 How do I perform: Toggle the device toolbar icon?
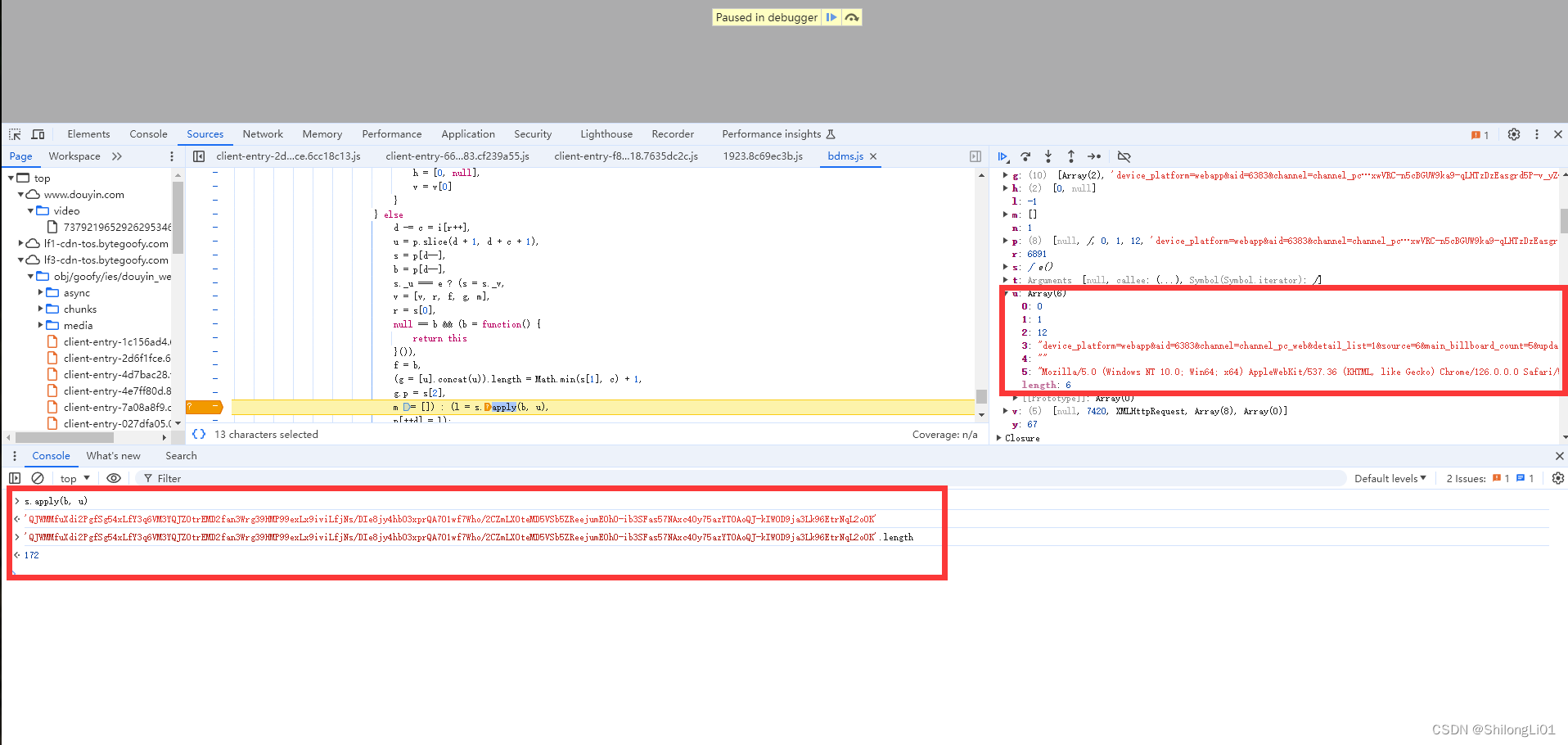tap(38, 134)
